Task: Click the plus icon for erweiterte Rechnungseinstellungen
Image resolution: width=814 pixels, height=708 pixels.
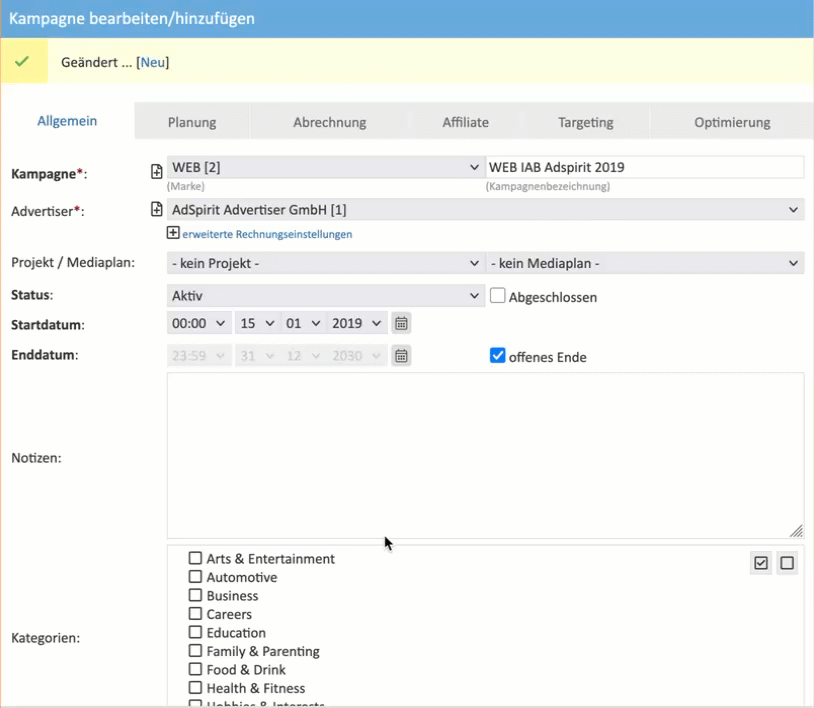Action: tap(173, 233)
